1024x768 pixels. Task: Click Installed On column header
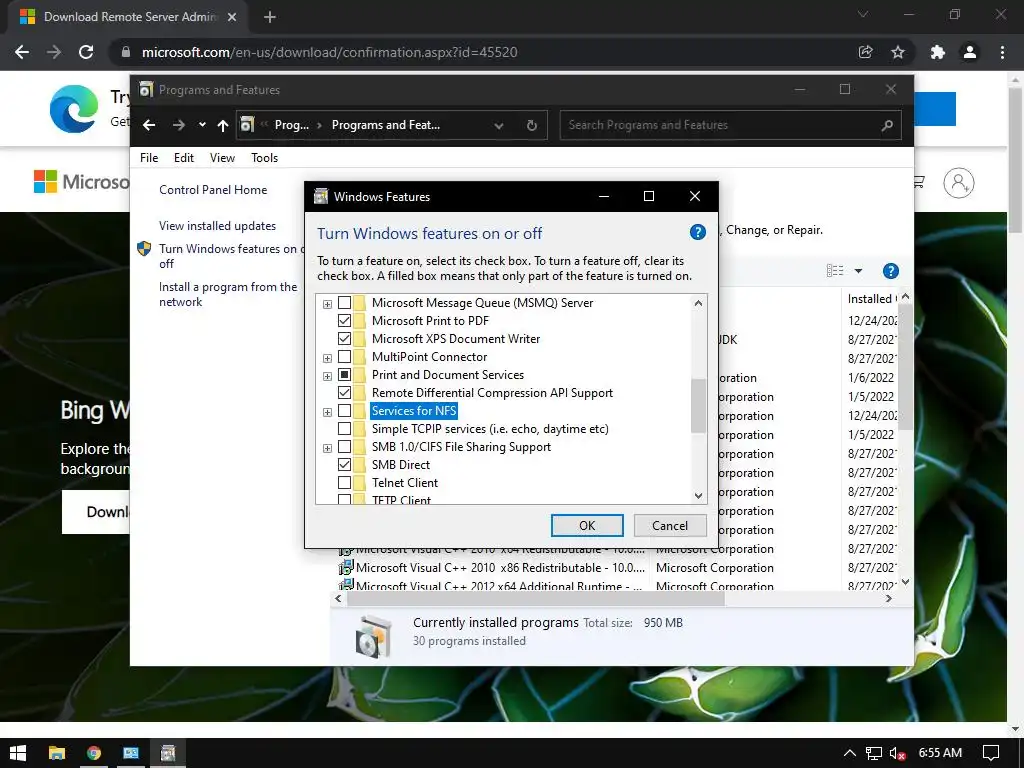point(871,298)
